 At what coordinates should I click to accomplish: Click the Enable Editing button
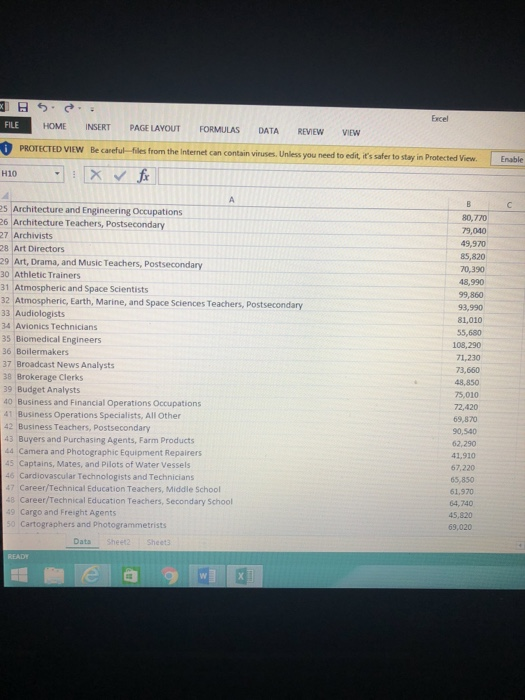[508, 159]
